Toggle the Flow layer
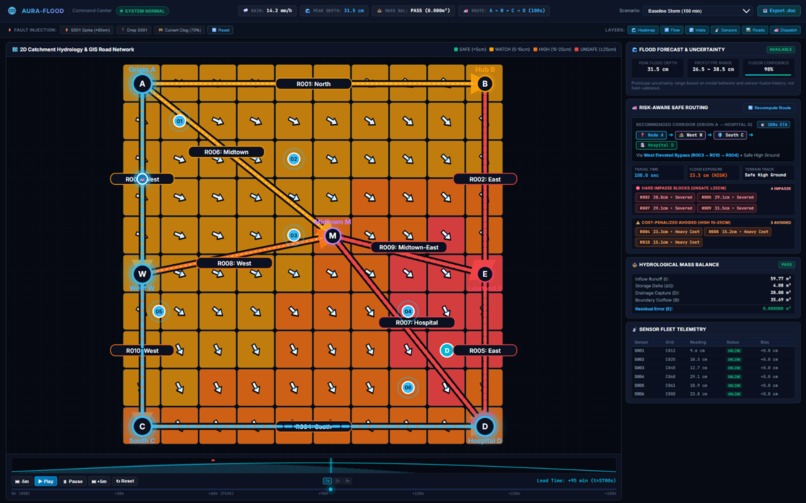Viewport: 806px width, 503px height. [x=672, y=30]
